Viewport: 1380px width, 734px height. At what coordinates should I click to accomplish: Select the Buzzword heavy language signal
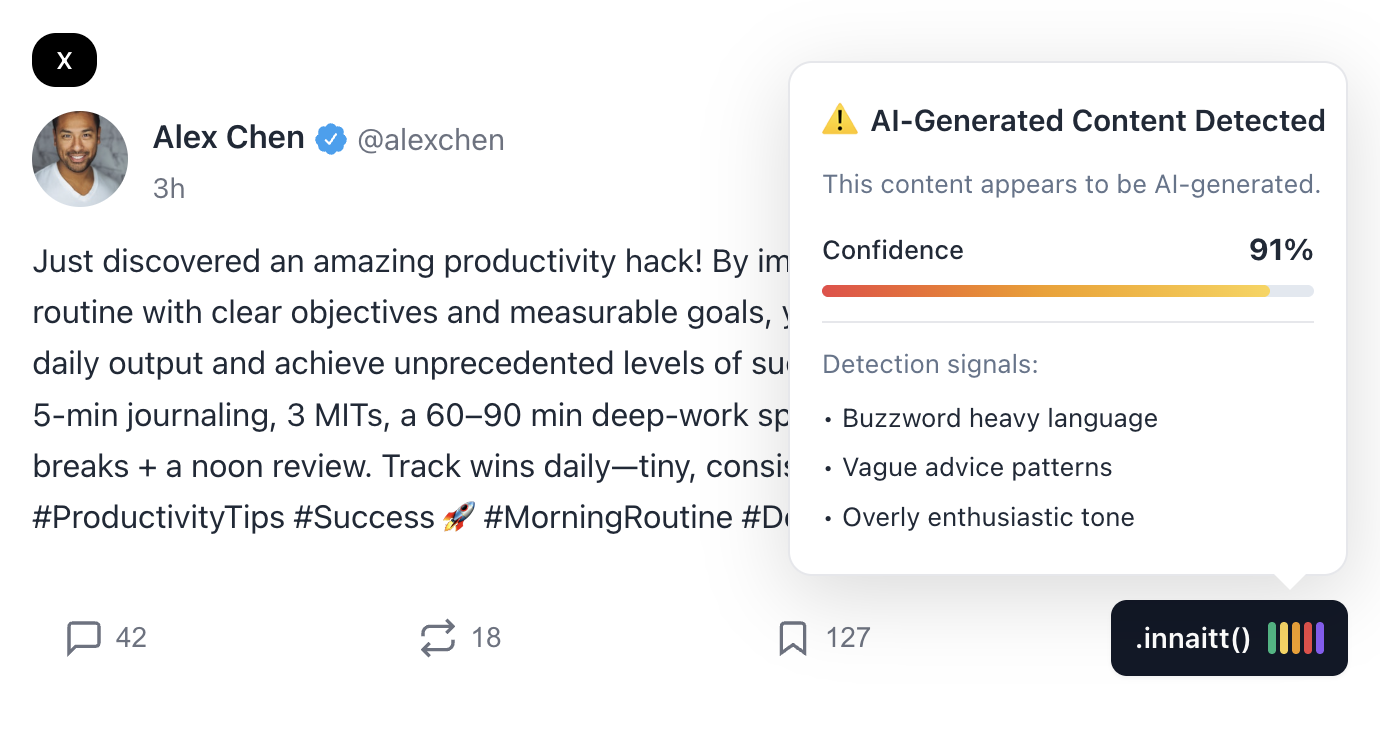tap(999, 418)
